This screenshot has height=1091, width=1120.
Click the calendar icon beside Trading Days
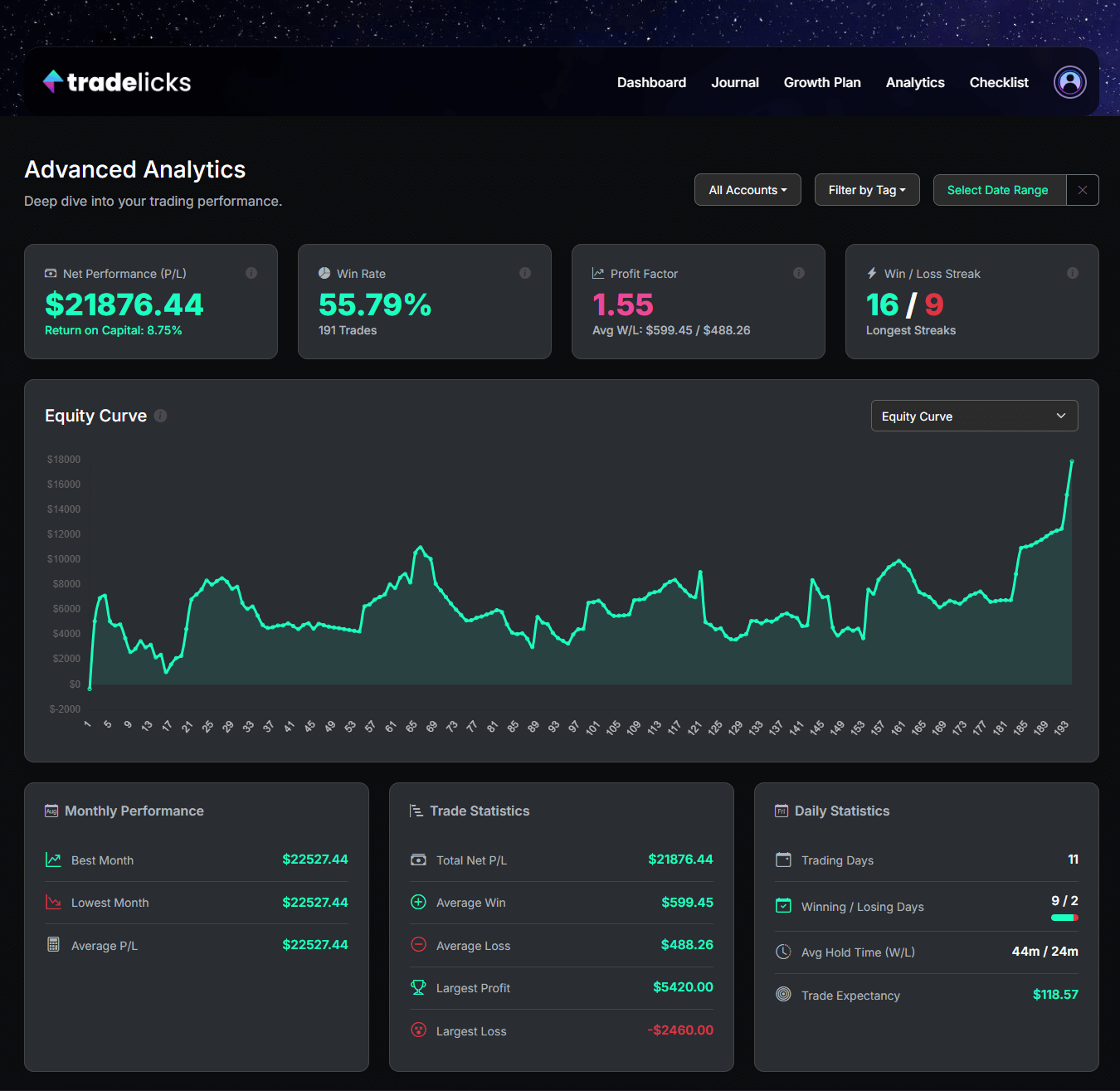(x=783, y=860)
